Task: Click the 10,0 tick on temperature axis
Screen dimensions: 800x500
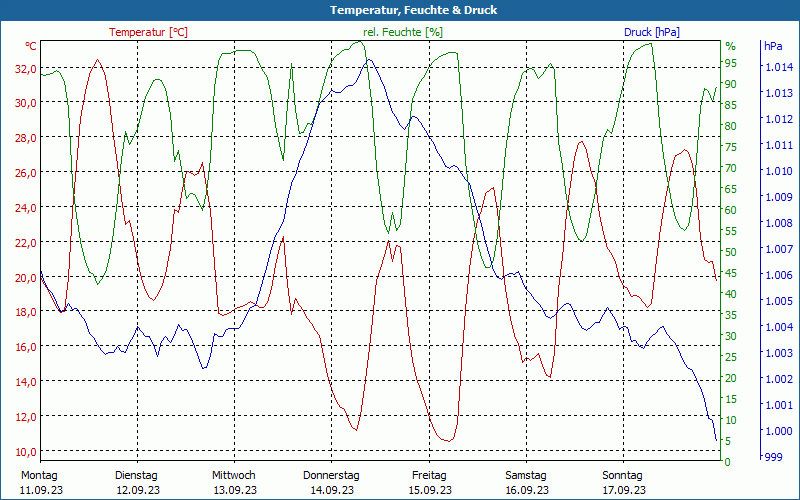Action: pos(26,451)
